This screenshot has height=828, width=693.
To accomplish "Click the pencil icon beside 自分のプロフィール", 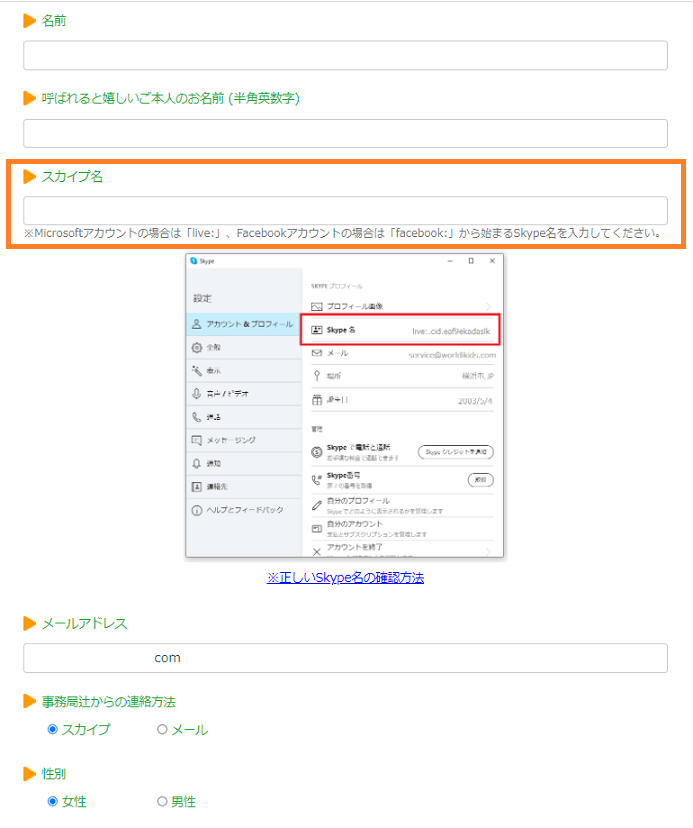I will pyautogui.click(x=317, y=505).
